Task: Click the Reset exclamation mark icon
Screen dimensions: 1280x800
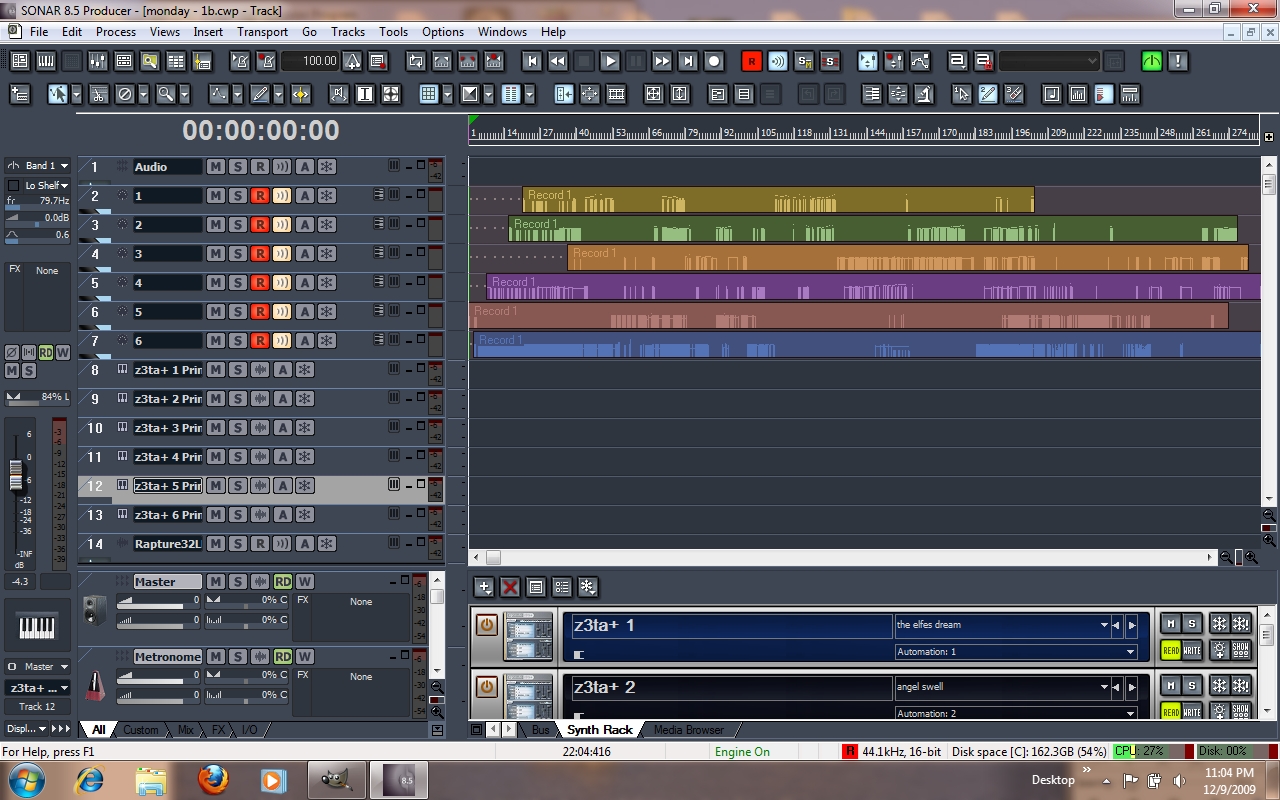Action: 1178,61
